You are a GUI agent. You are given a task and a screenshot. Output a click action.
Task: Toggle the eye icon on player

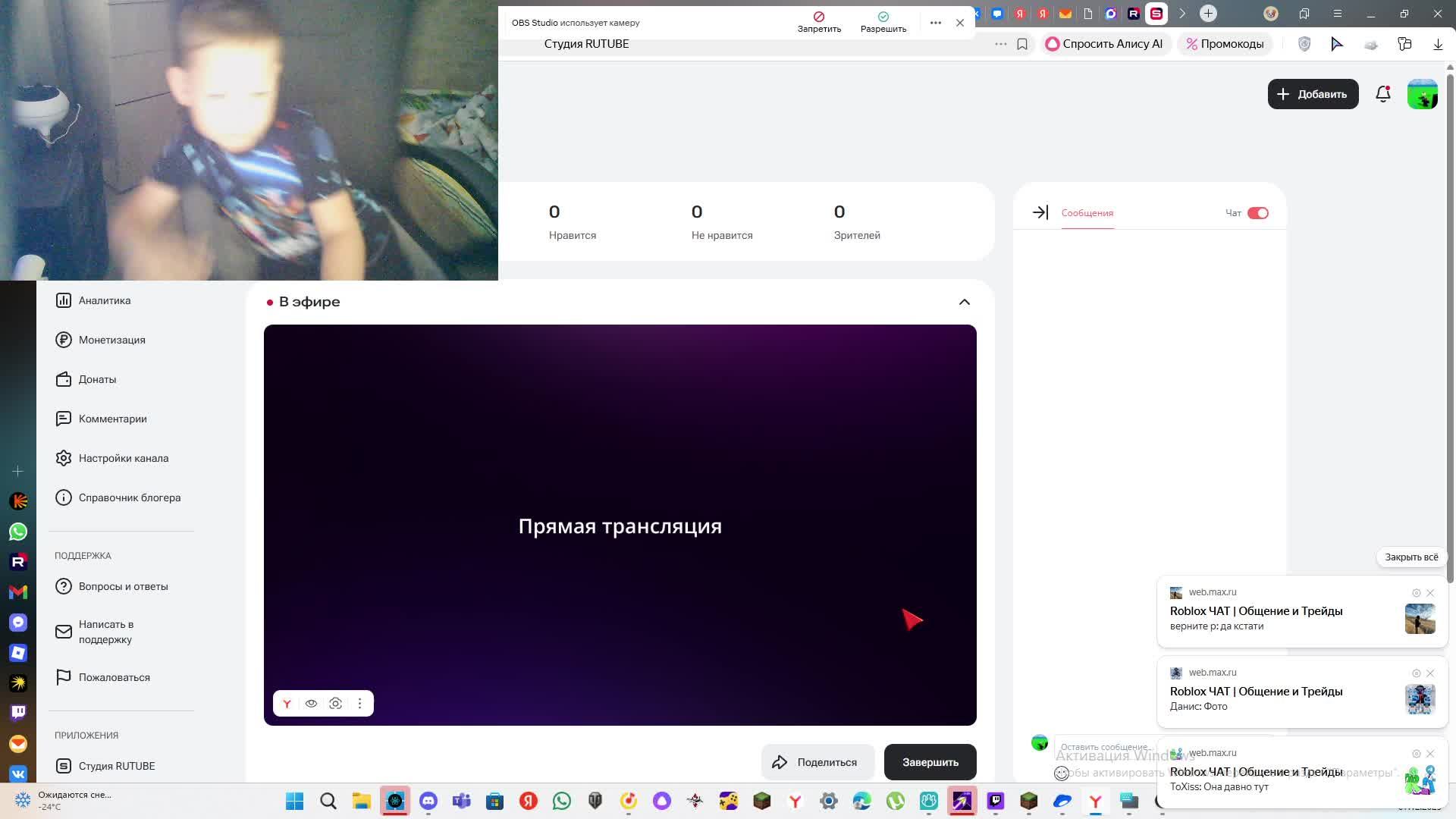coord(311,704)
